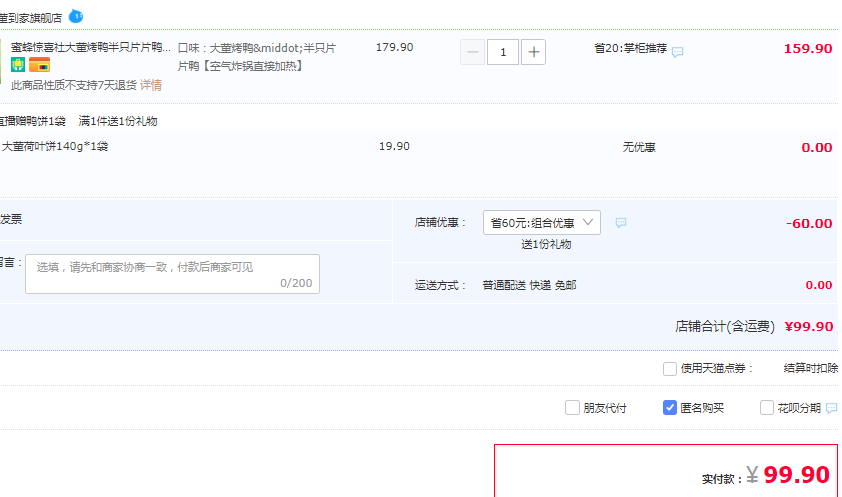Click the 省20:掌柜推荐 discount text
The height and width of the screenshot is (497, 842).
click(630, 48)
